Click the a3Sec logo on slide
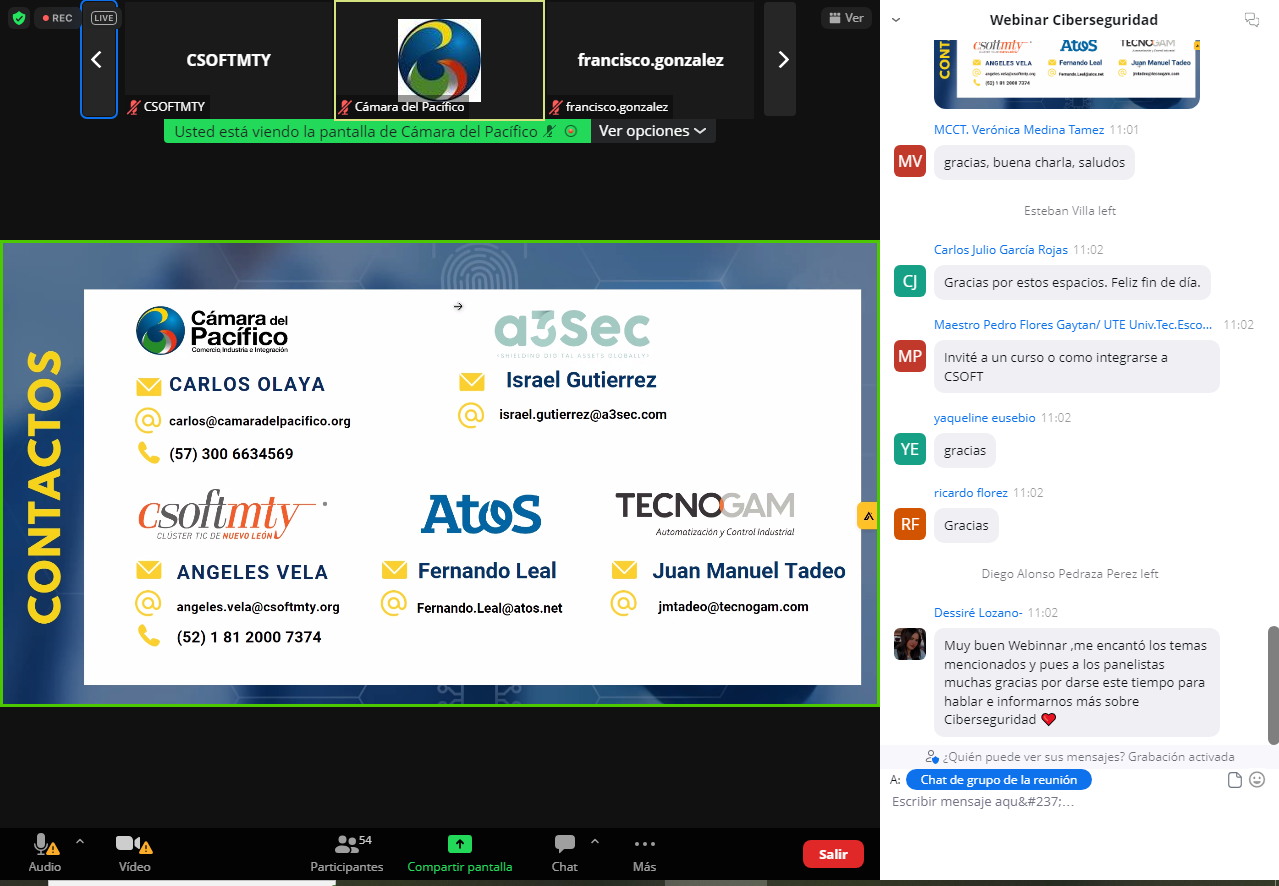Screen dimensions: 1279x886 [573, 334]
